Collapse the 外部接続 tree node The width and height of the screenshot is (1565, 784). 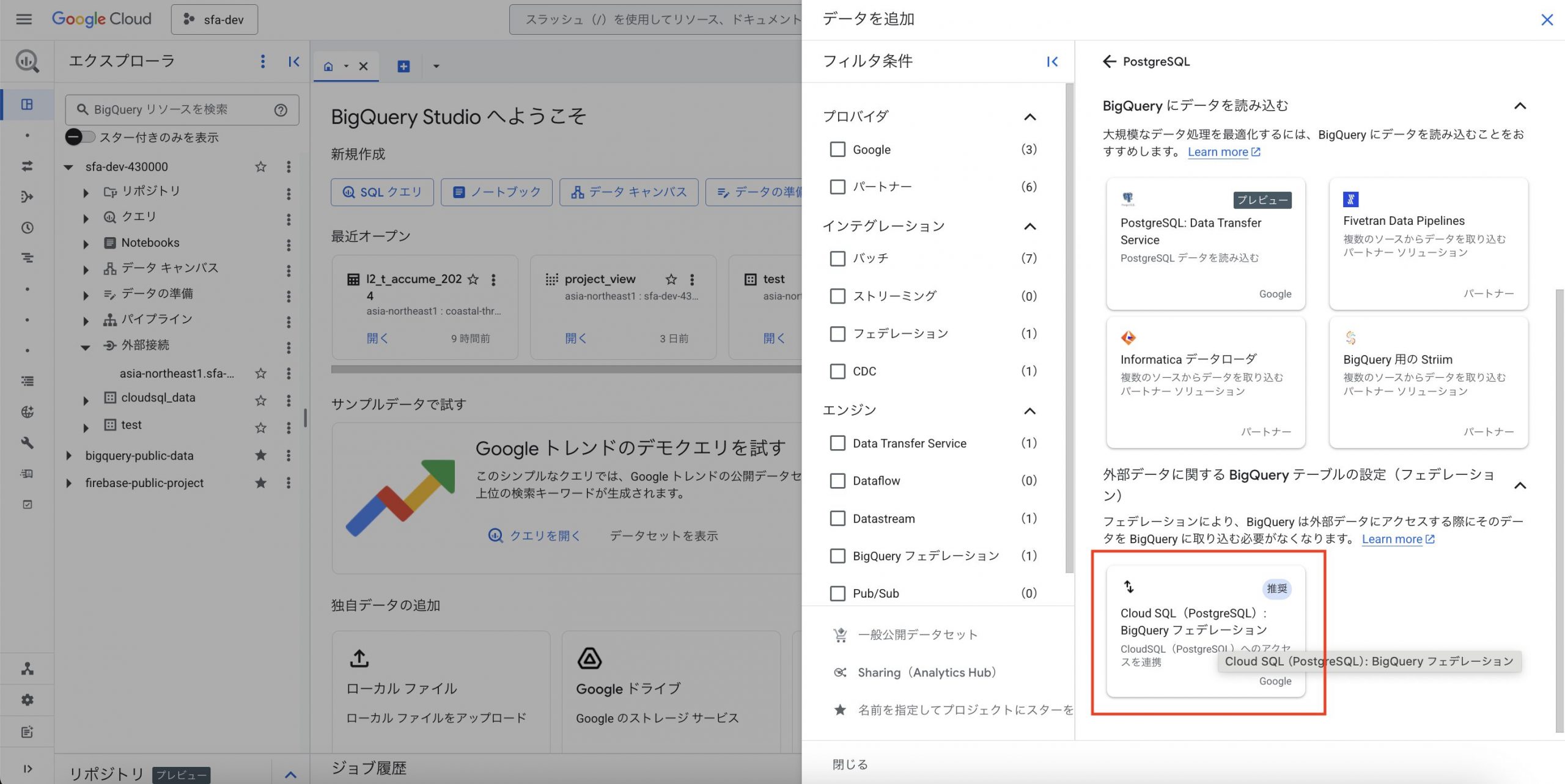pyautogui.click(x=86, y=346)
